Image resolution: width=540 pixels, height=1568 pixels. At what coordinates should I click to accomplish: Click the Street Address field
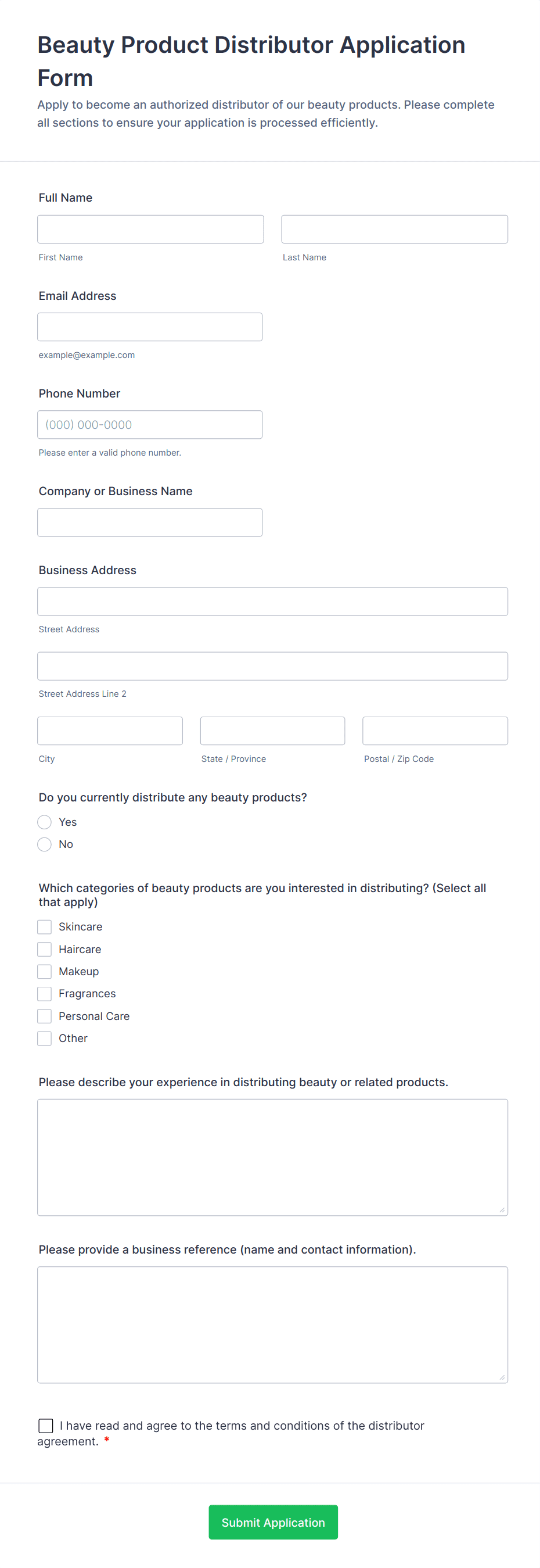[272, 602]
